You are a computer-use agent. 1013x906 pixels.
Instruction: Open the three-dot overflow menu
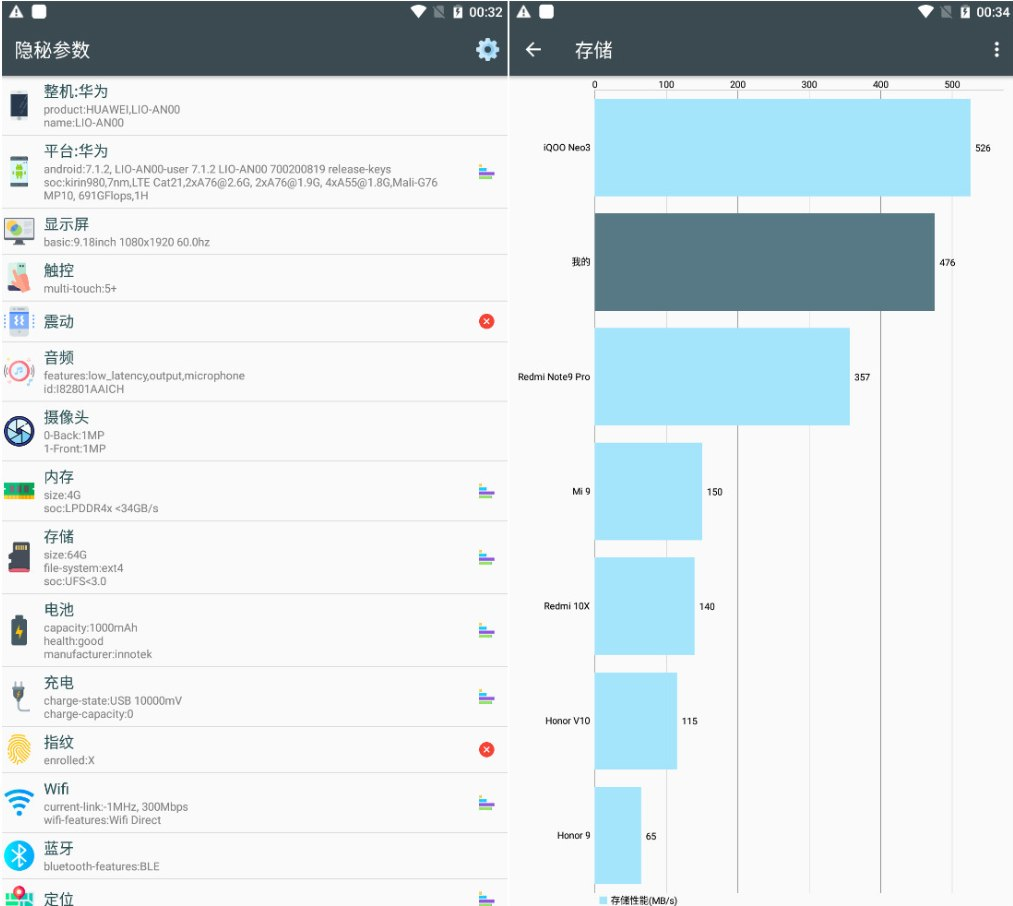click(996, 50)
